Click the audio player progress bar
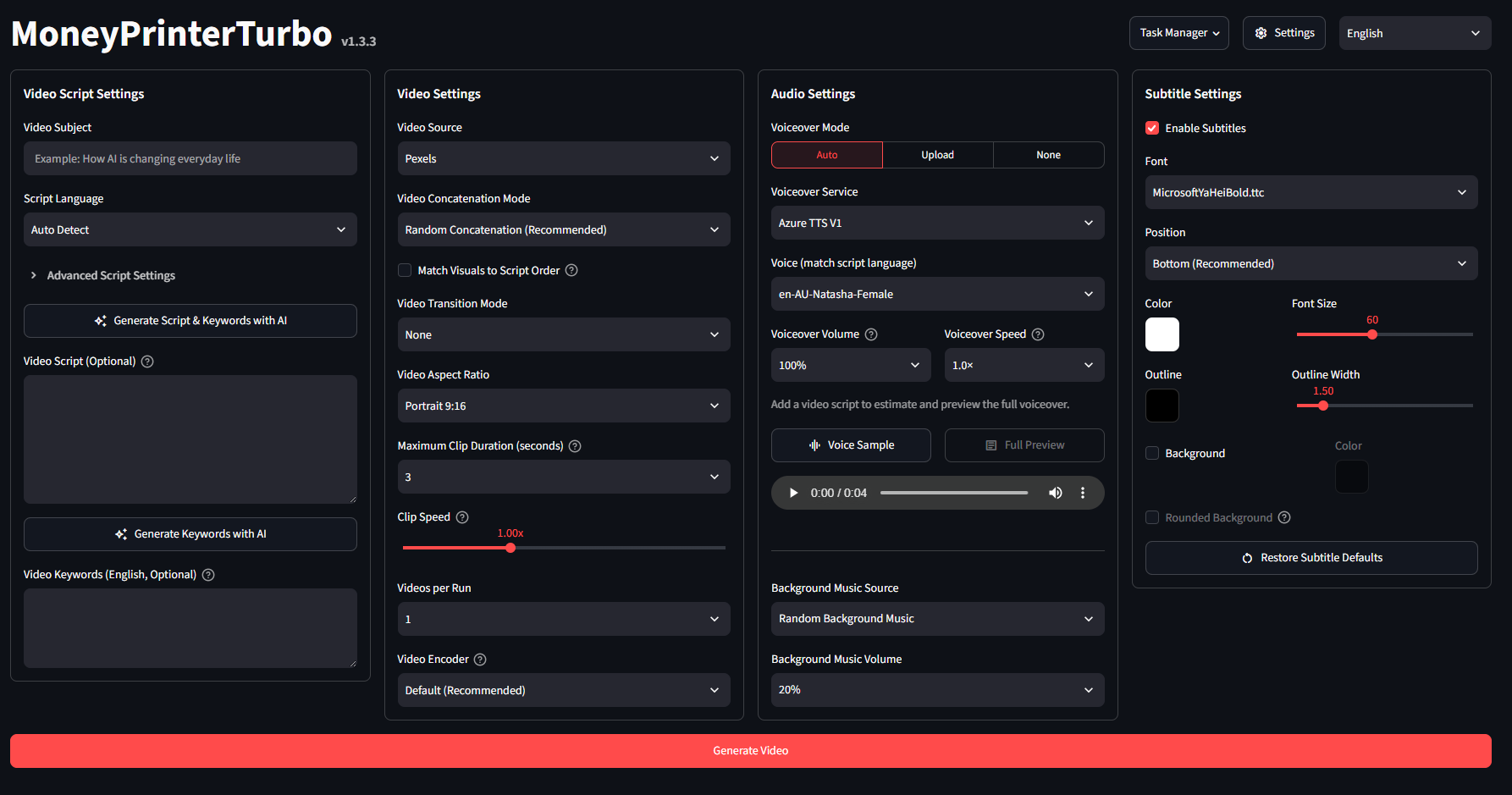Viewport: 1512px width, 795px height. click(x=954, y=493)
